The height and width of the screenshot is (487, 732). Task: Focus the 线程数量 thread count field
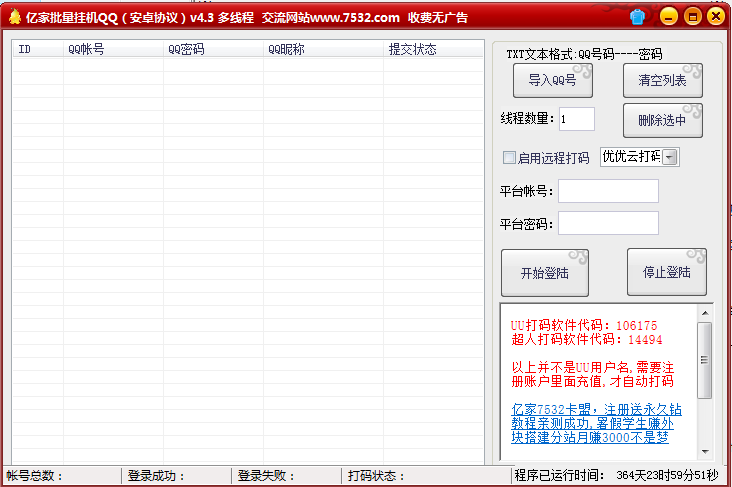pyautogui.click(x=577, y=119)
